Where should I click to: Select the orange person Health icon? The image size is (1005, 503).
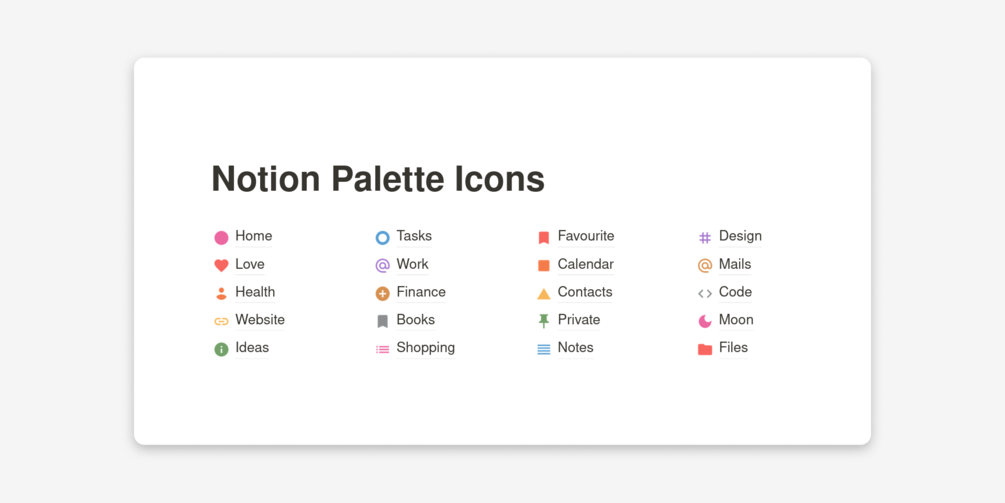click(x=221, y=293)
